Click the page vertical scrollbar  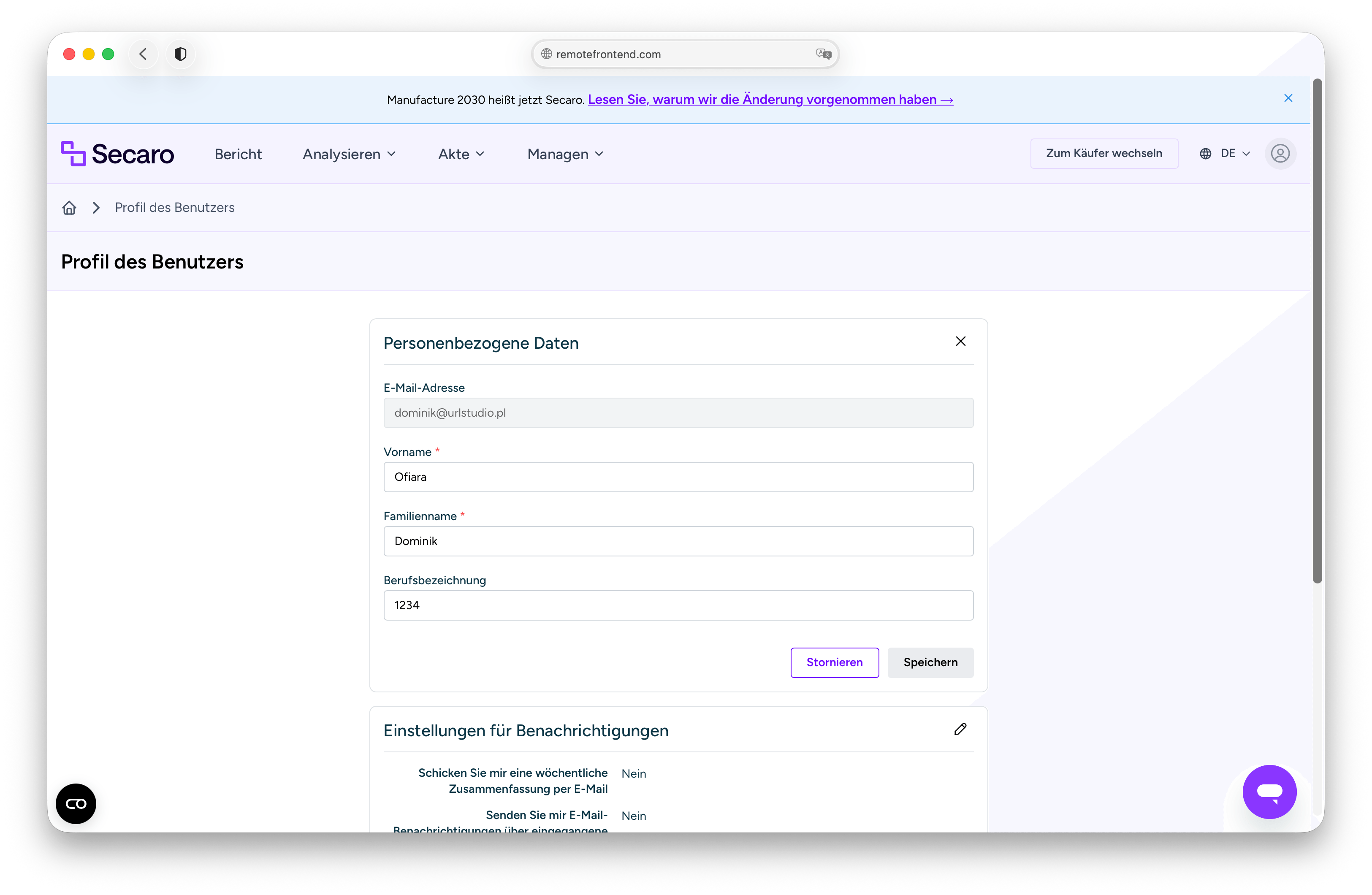pos(1317,331)
